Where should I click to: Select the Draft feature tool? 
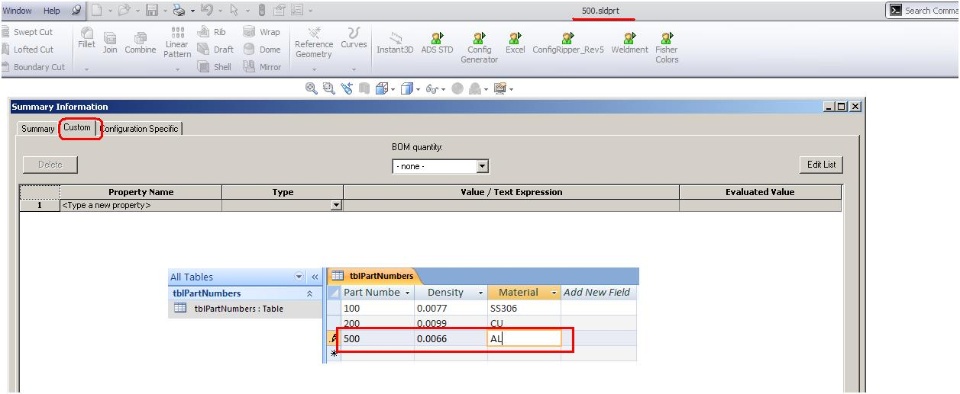coord(215,50)
